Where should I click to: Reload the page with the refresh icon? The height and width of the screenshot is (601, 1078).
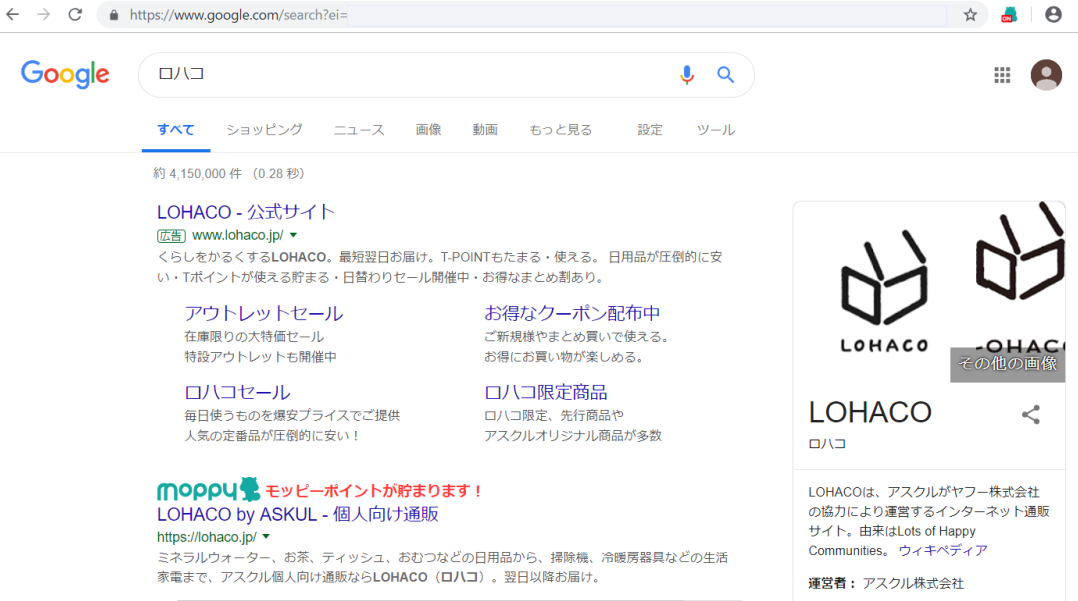[x=76, y=14]
